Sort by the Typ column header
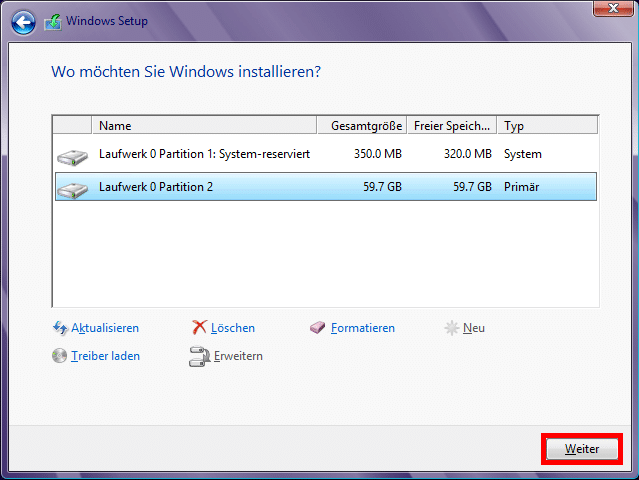This screenshot has height=480, width=639. (x=548, y=126)
